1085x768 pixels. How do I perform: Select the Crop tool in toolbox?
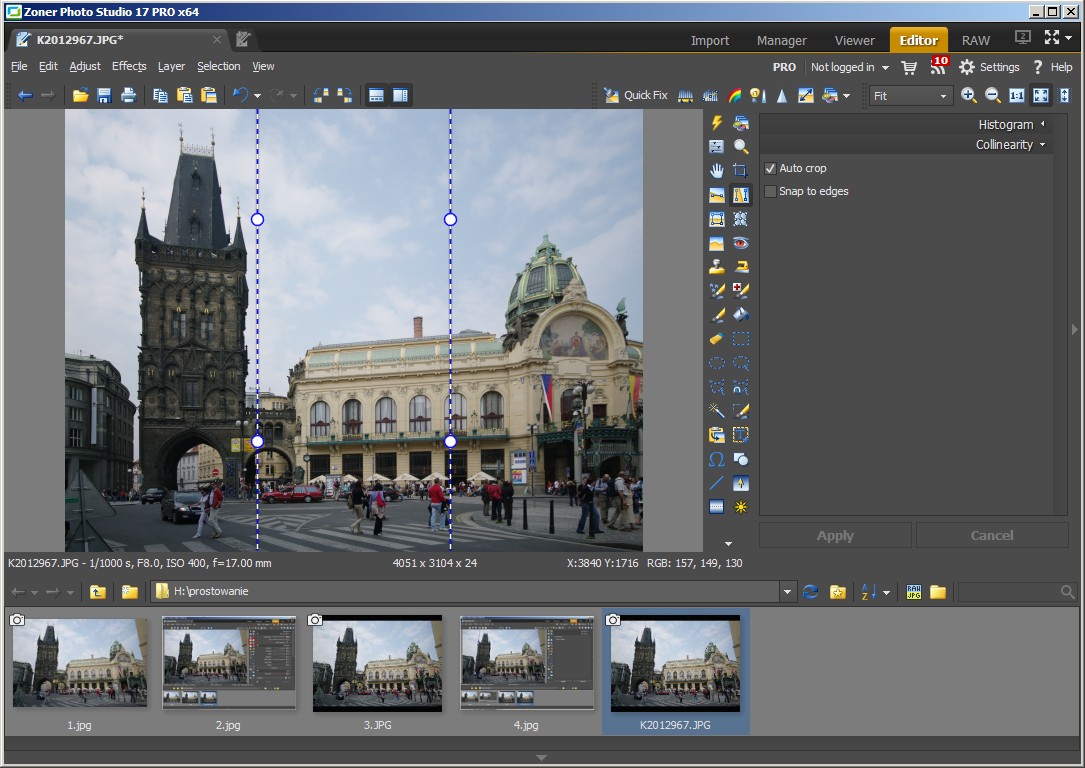pyautogui.click(x=741, y=171)
